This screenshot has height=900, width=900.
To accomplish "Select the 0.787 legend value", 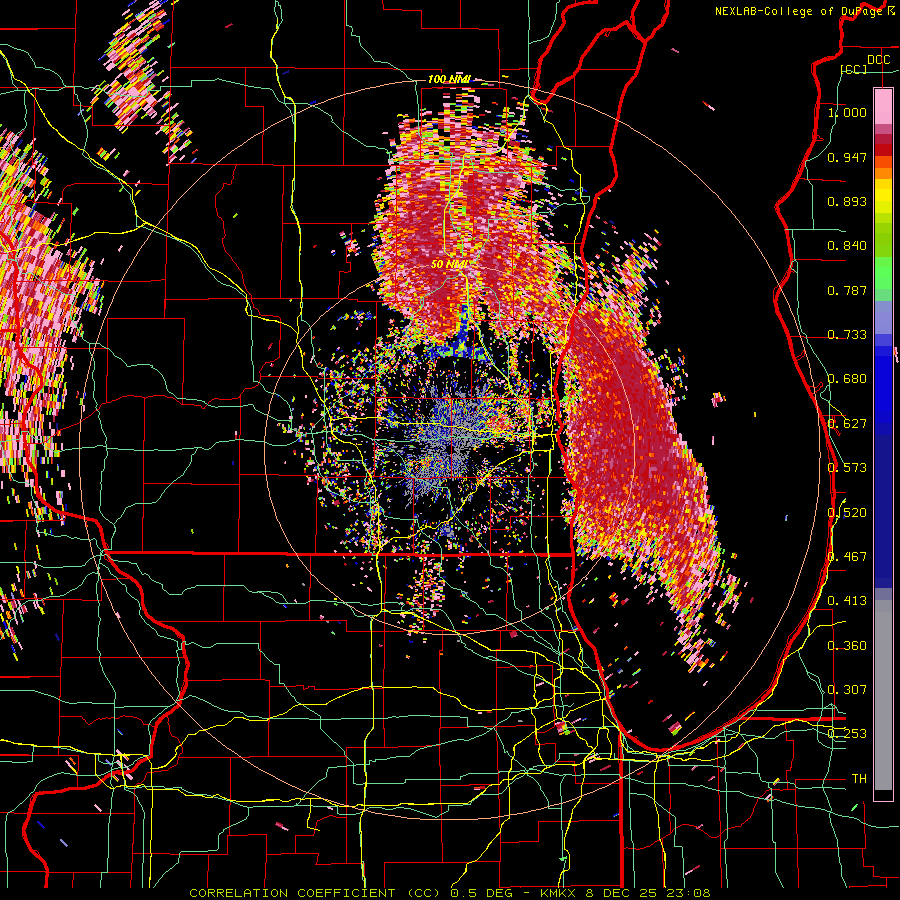I will pyautogui.click(x=847, y=290).
